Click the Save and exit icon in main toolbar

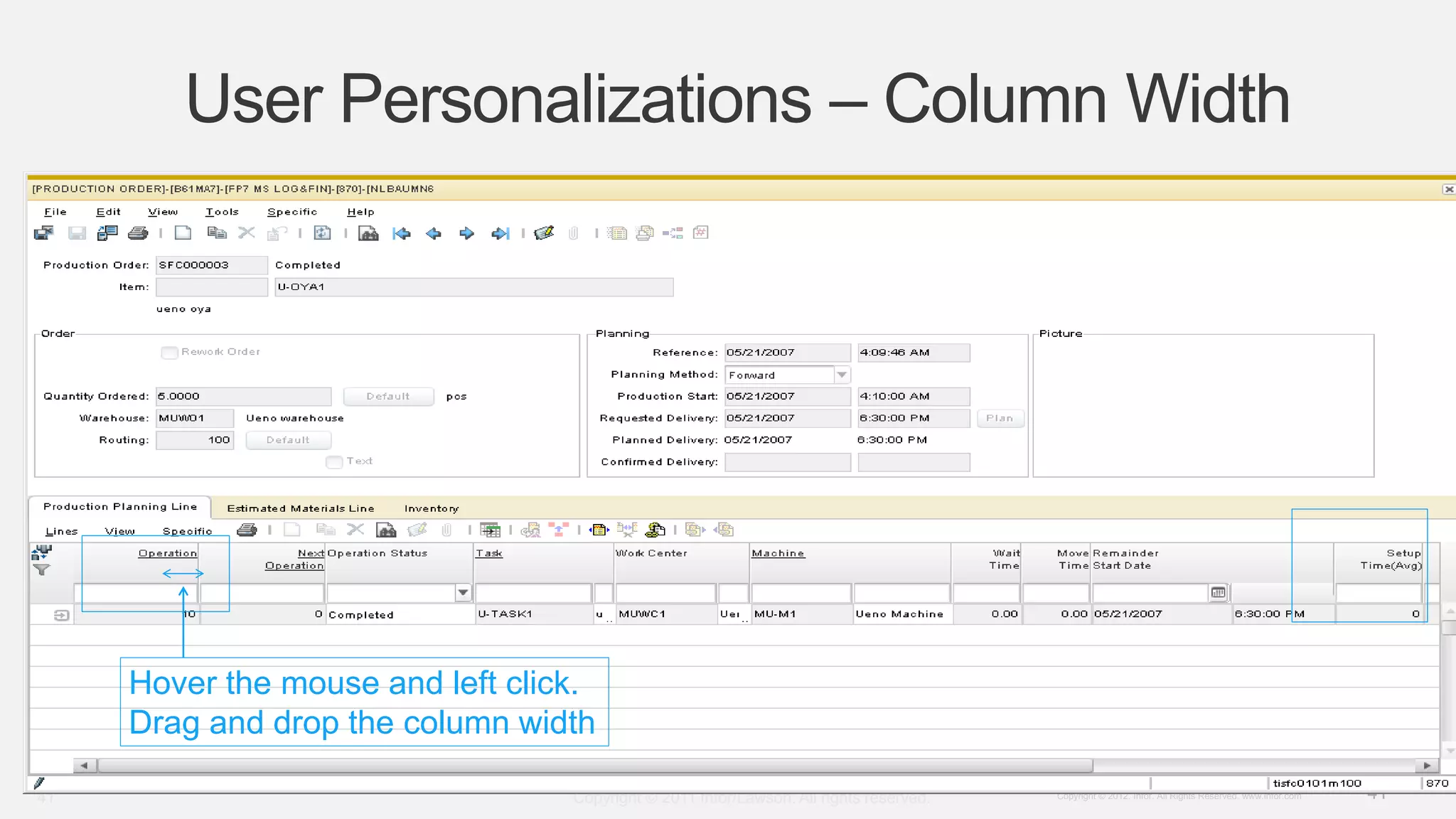[43, 233]
